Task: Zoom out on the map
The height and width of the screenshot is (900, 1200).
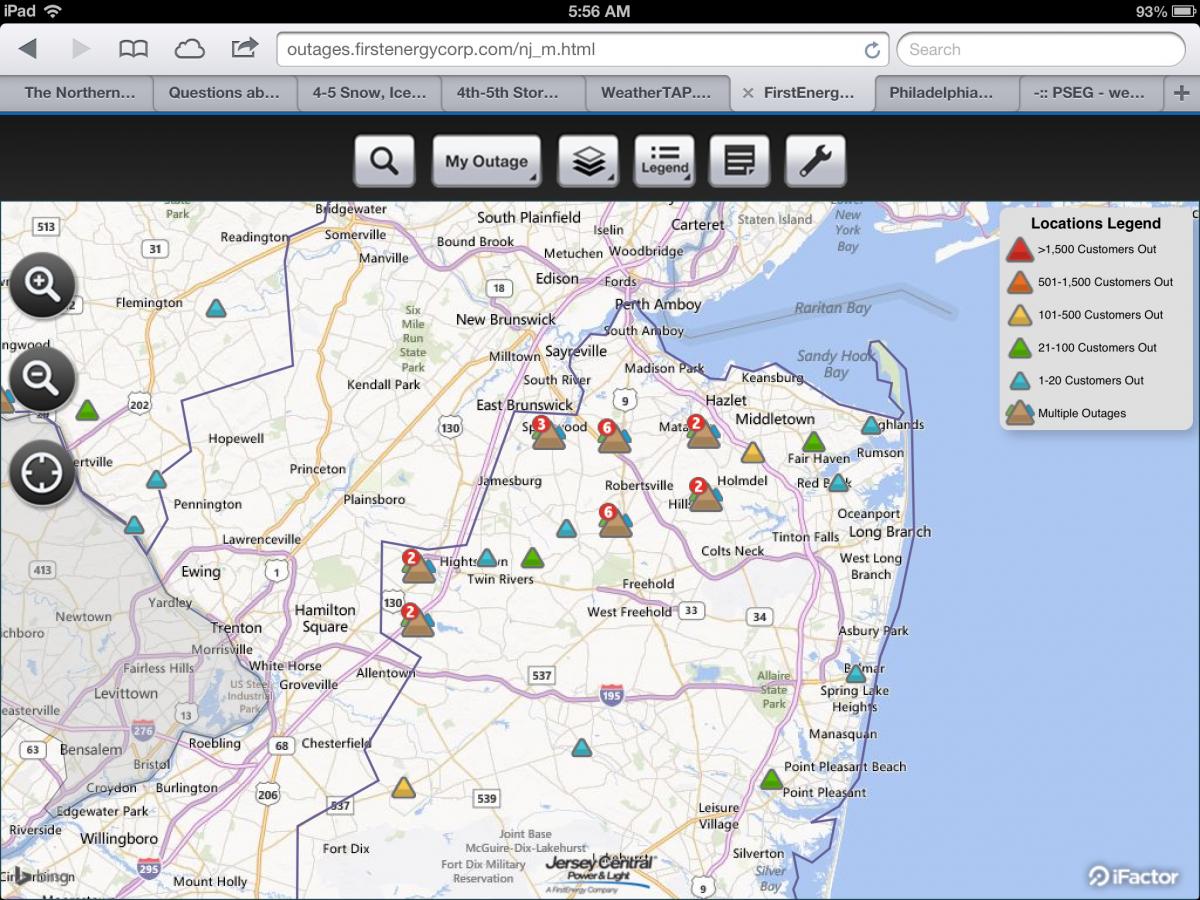Action: (x=42, y=379)
